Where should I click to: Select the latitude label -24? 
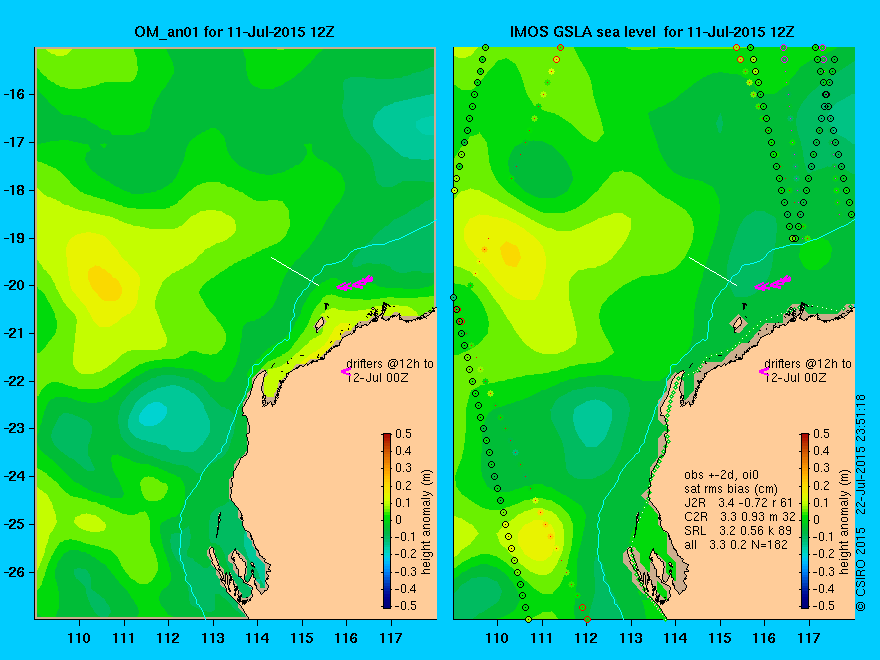[x=13, y=476]
